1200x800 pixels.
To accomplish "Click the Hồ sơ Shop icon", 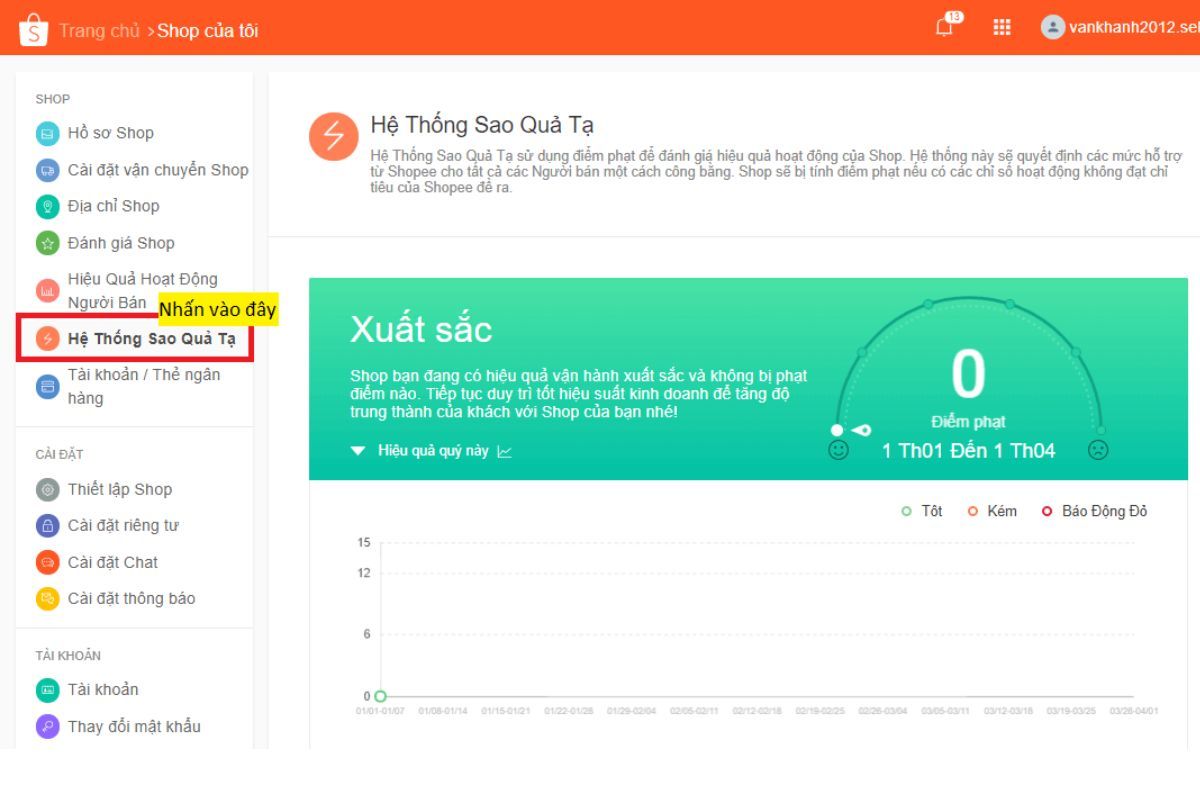I will coord(48,133).
